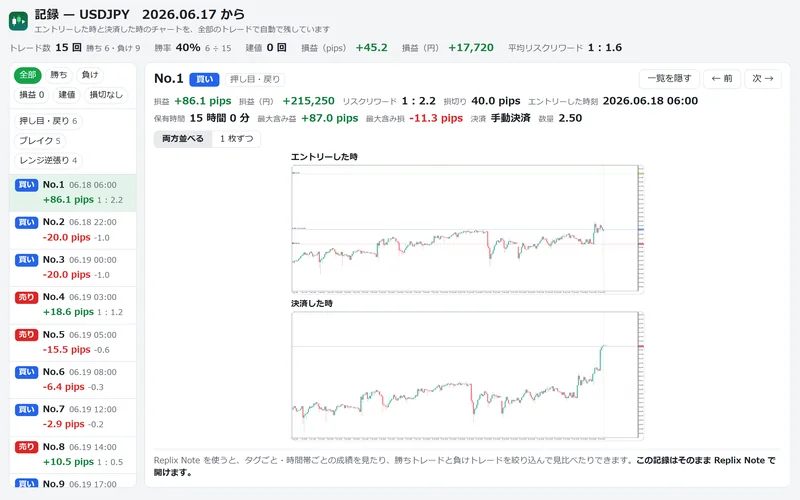This screenshot has width=800, height=500.
Task: Go to next trade with 次 →
Action: tap(763, 79)
